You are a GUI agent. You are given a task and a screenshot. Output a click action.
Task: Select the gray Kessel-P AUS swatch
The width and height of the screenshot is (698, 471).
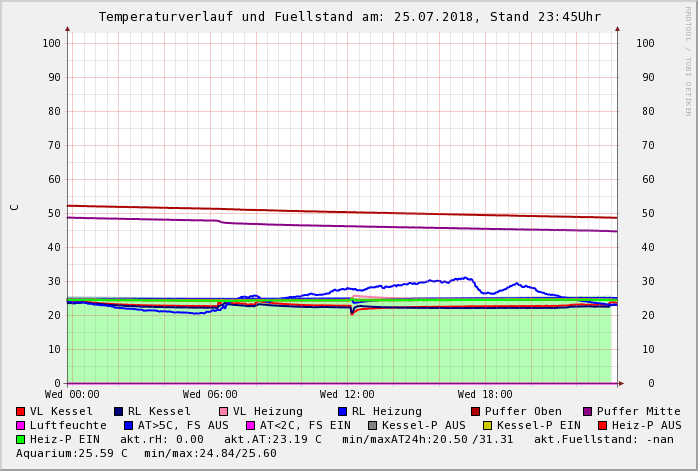[x=372, y=426]
